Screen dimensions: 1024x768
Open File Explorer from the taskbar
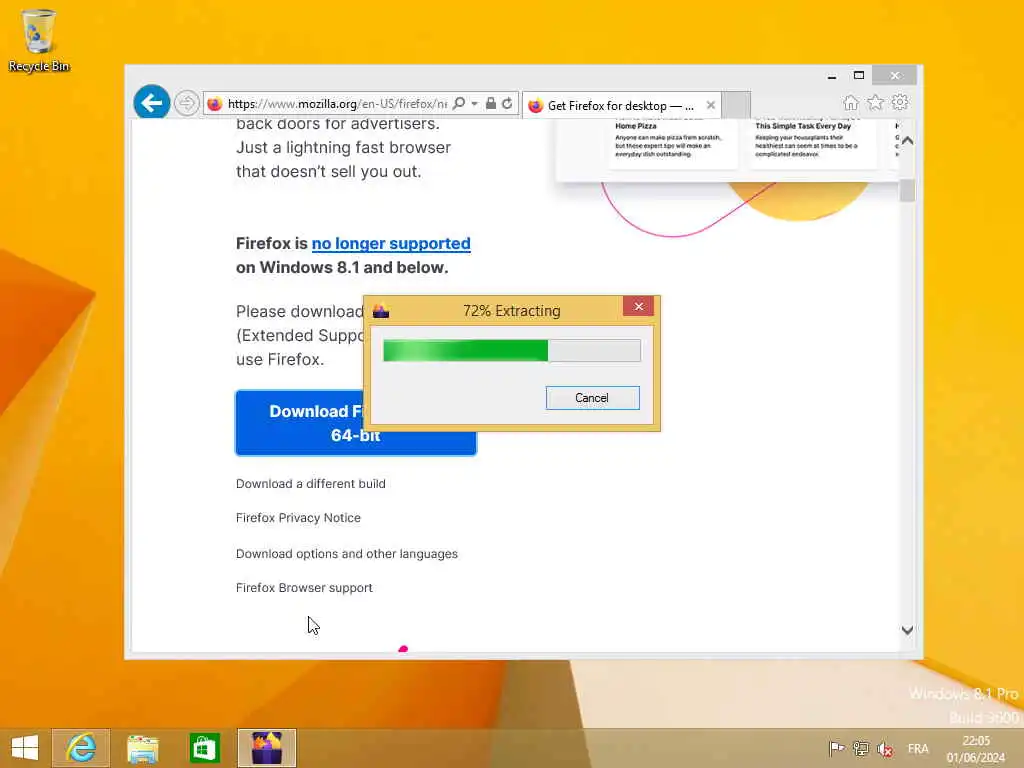142,748
